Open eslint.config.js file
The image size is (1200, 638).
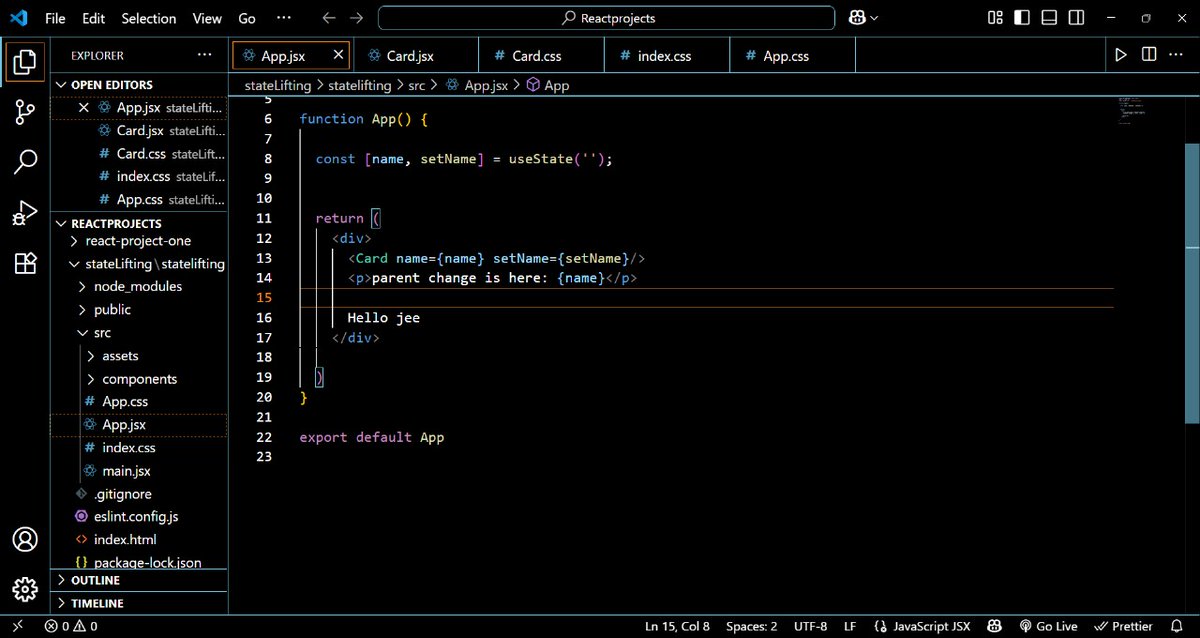139,517
